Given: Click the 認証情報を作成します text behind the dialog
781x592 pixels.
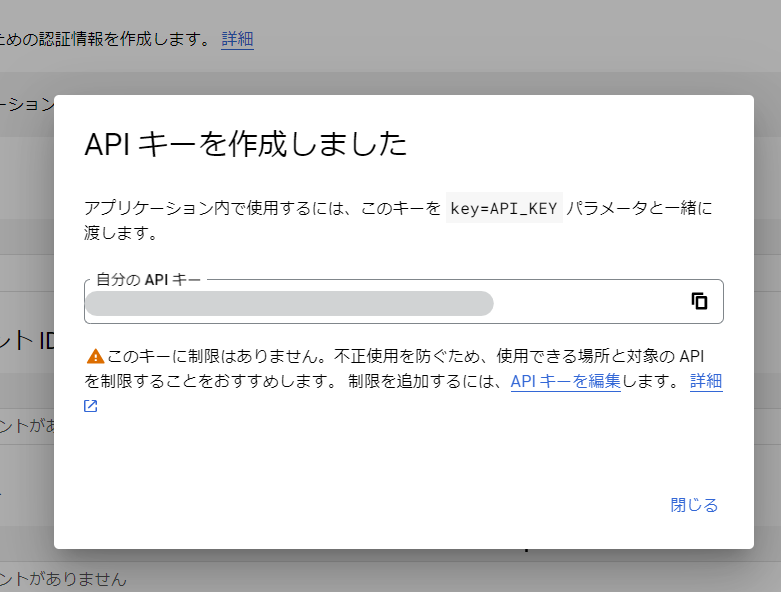Looking at the screenshot, I should point(110,39).
